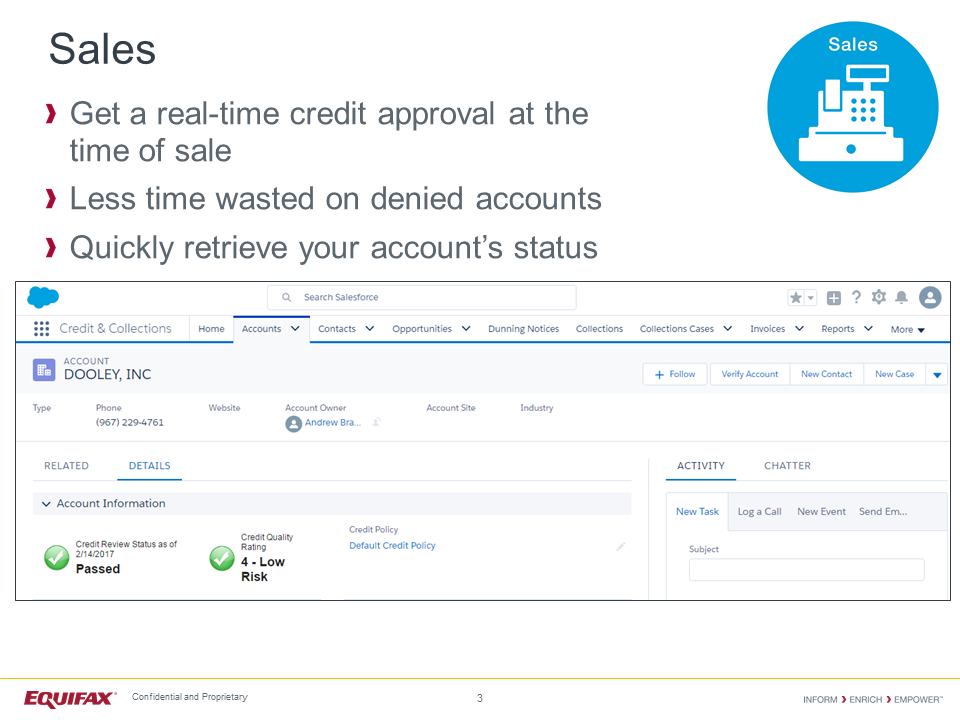The image size is (960, 720).
Task: Click the edit pencil beside Credit Policy
Action: coord(620,546)
